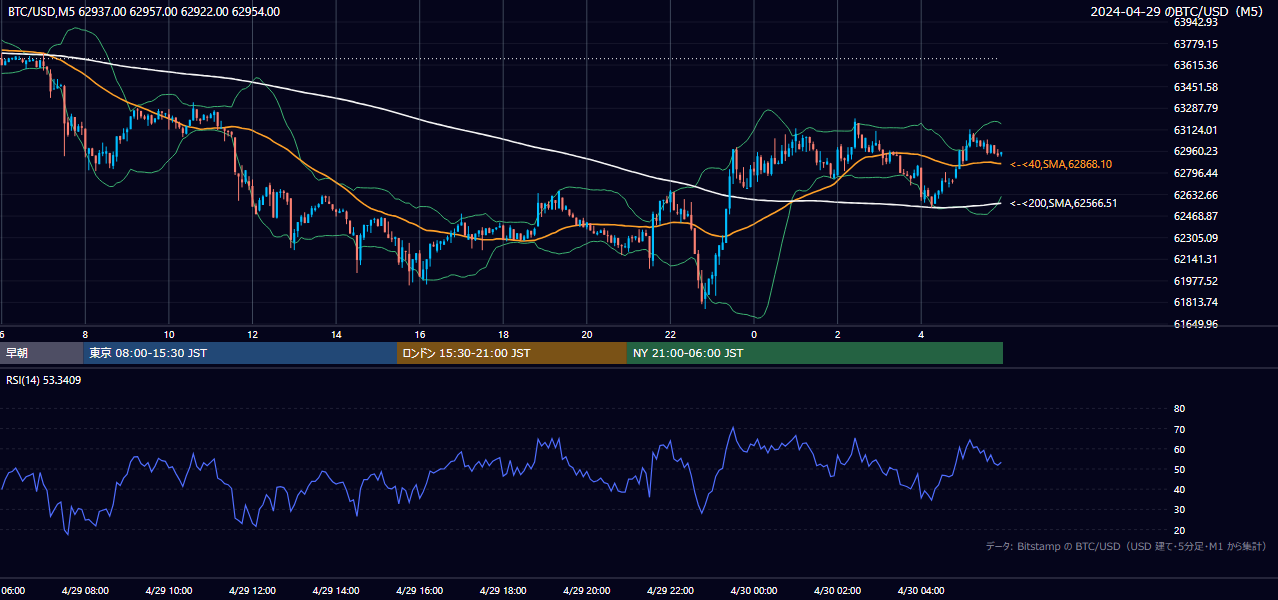Click the price axis value 63287.79

click(x=1195, y=108)
